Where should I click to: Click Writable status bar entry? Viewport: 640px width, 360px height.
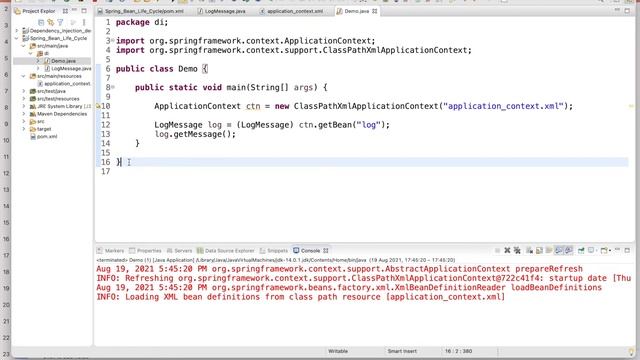[338, 351]
